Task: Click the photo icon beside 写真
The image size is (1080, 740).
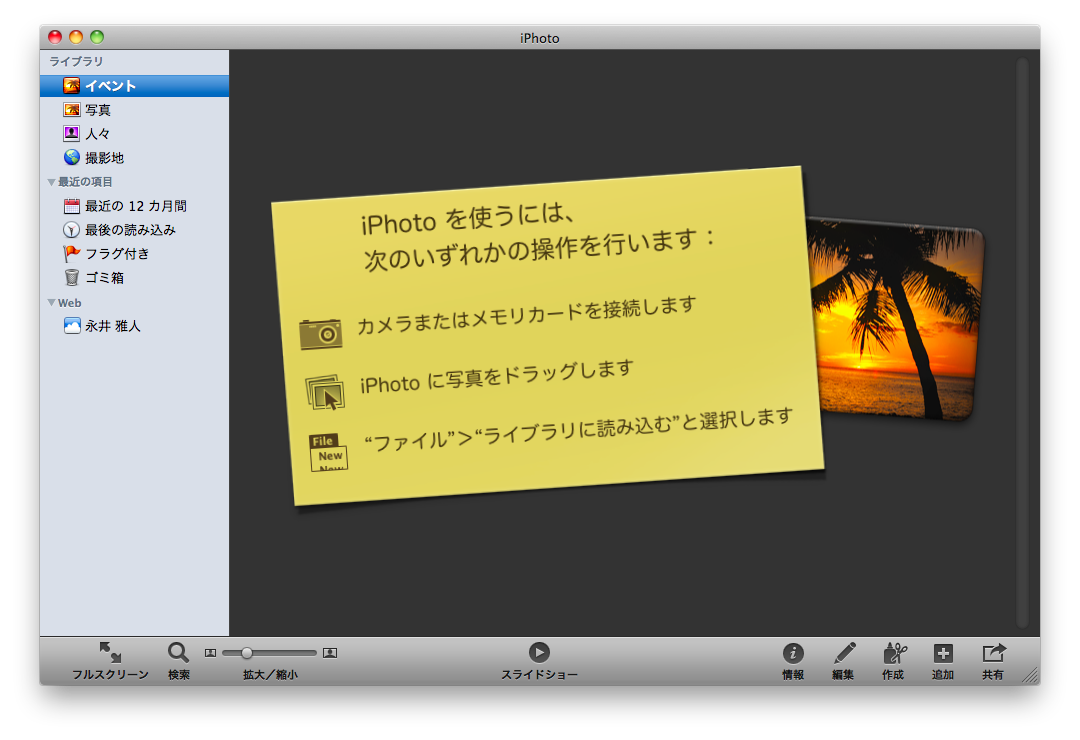Action: pyautogui.click(x=72, y=110)
